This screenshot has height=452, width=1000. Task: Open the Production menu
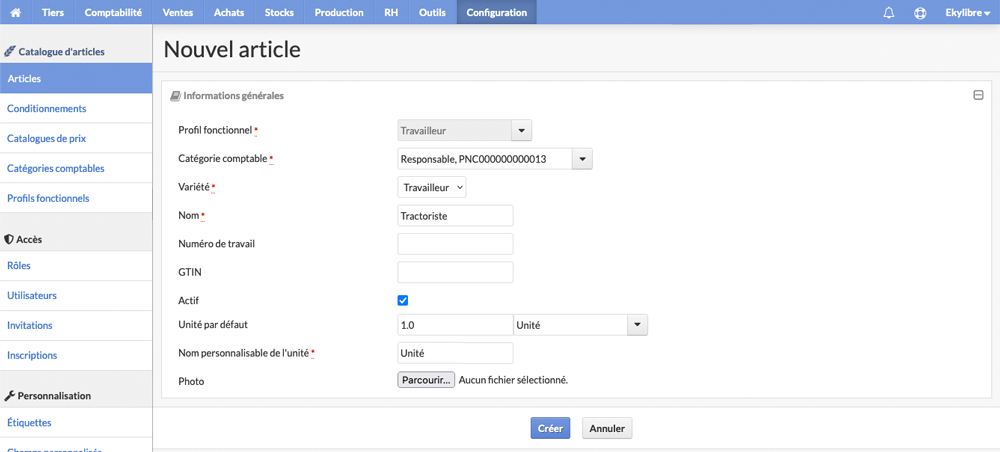click(x=339, y=12)
